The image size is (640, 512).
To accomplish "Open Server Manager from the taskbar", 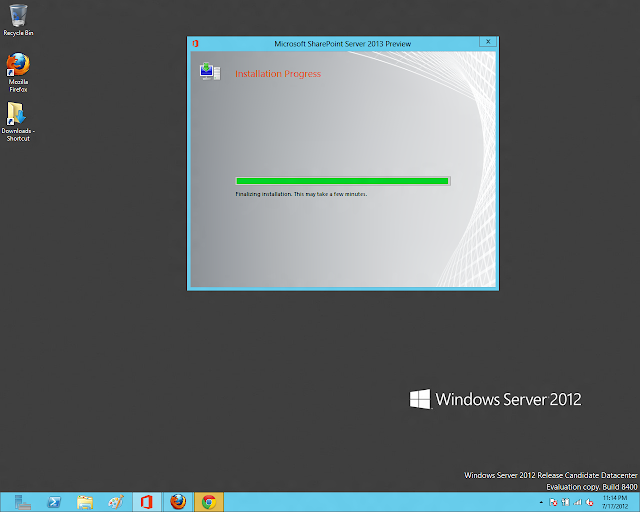I will coord(22,502).
